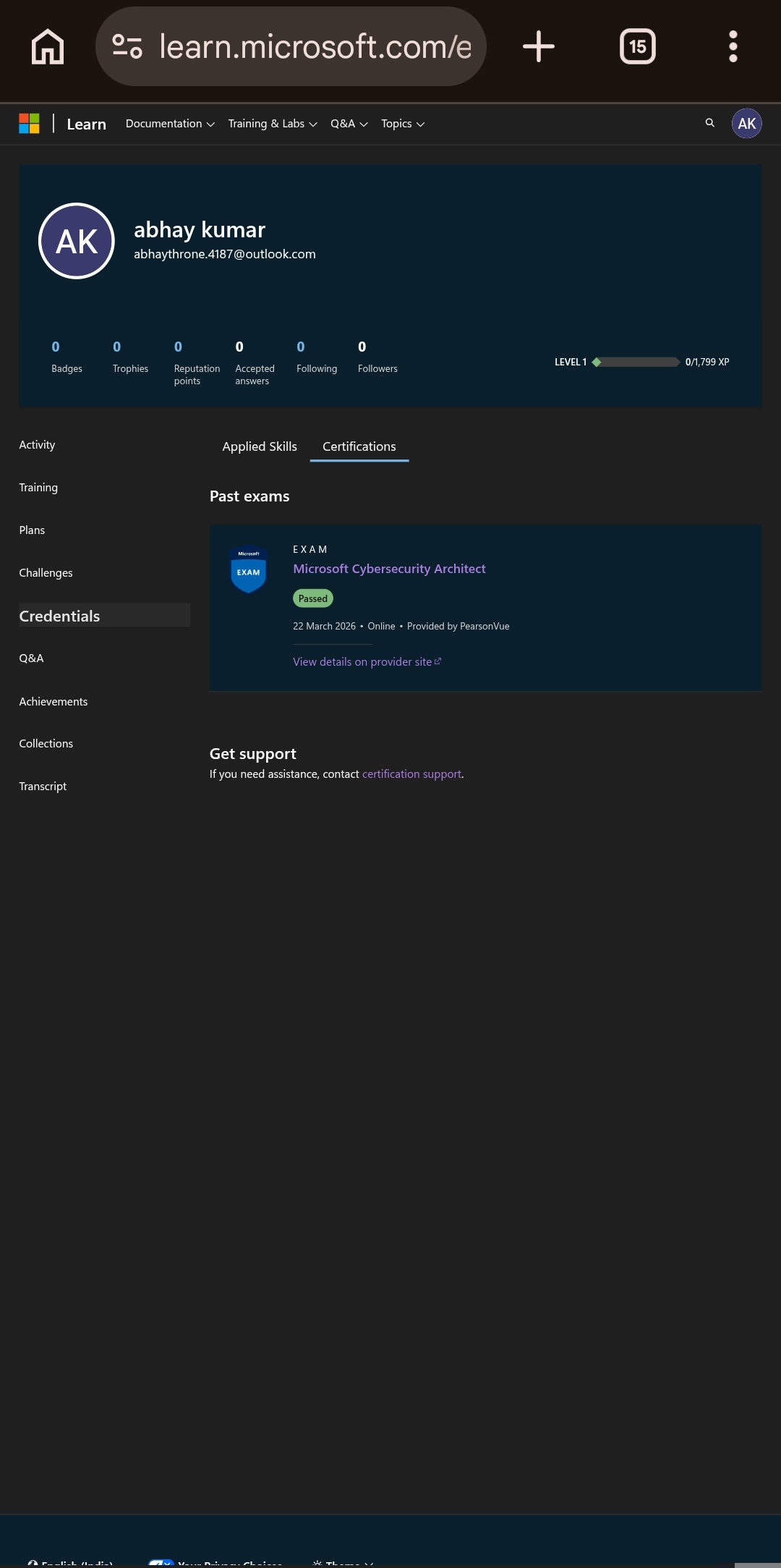The width and height of the screenshot is (781, 1568).
Task: Open the browser three-dot menu
Action: pos(733,46)
